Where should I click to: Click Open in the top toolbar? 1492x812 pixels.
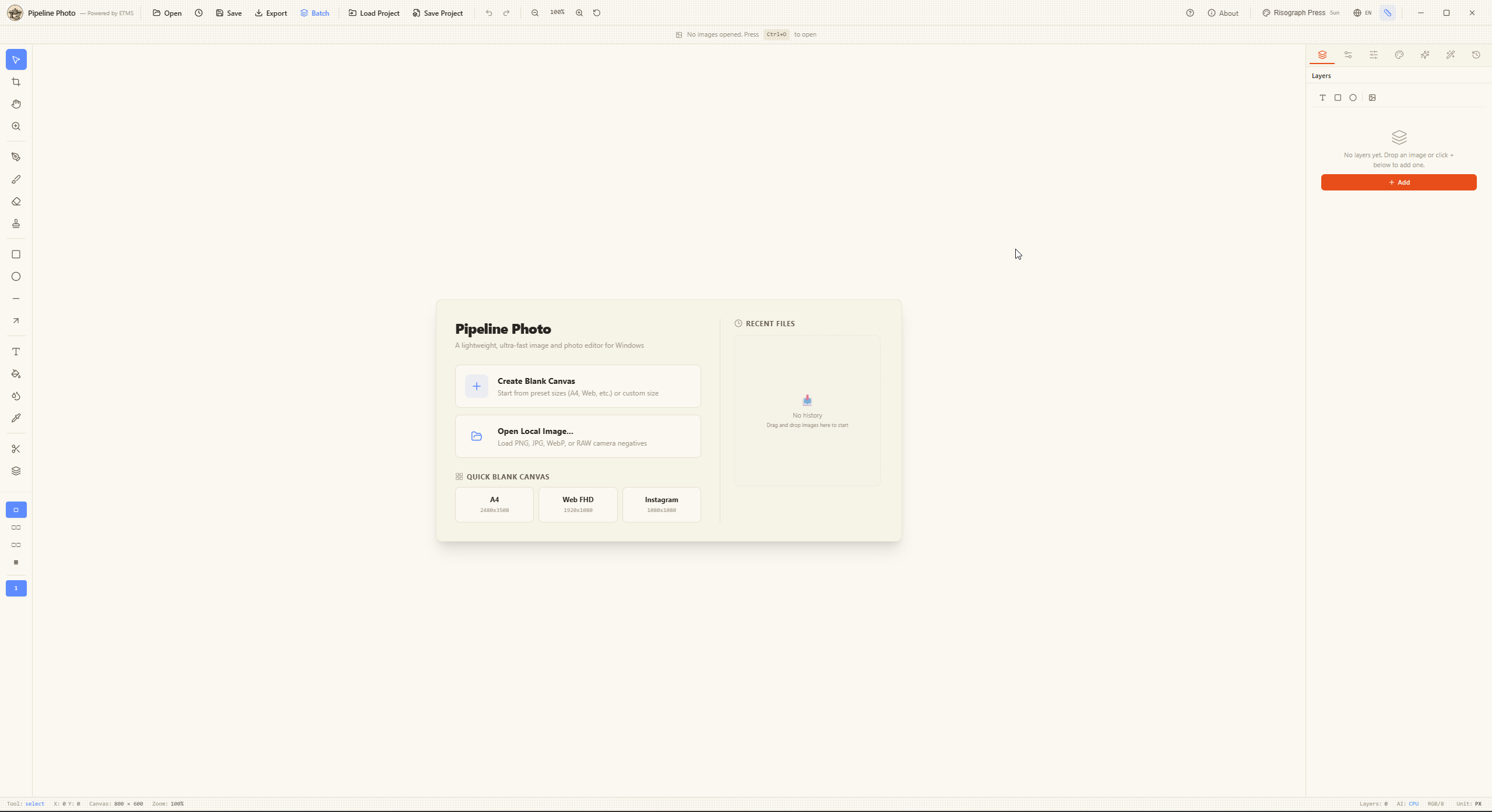(167, 13)
